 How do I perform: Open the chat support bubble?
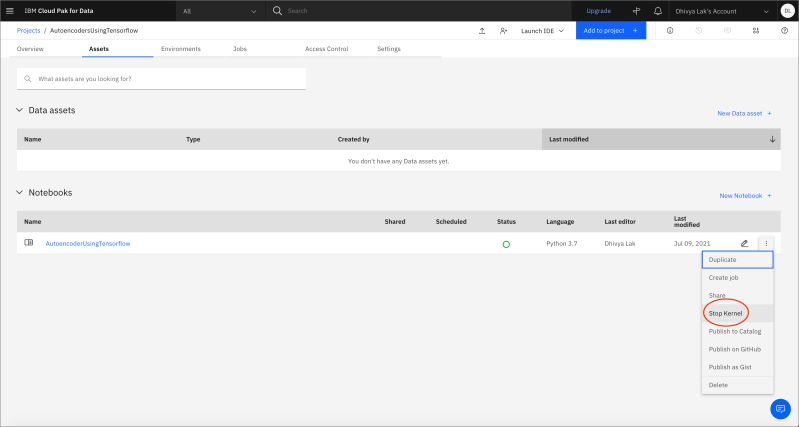coord(780,409)
